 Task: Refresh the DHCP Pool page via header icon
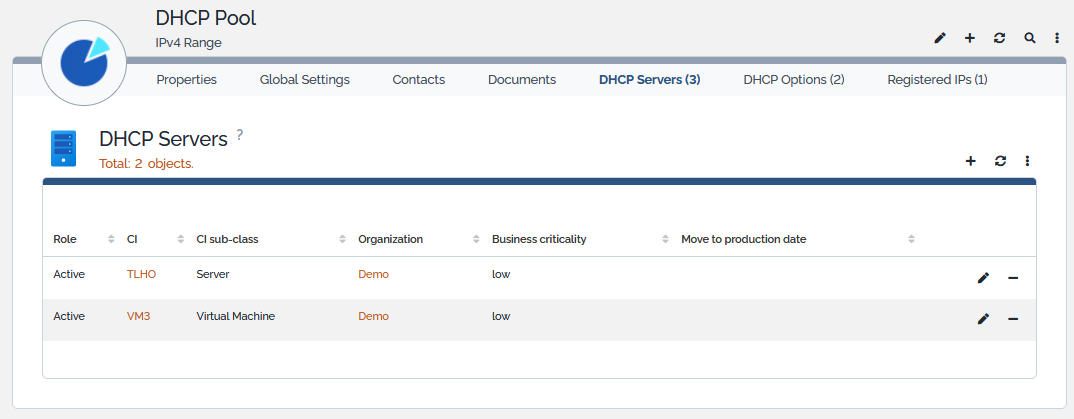pyautogui.click(x=999, y=38)
